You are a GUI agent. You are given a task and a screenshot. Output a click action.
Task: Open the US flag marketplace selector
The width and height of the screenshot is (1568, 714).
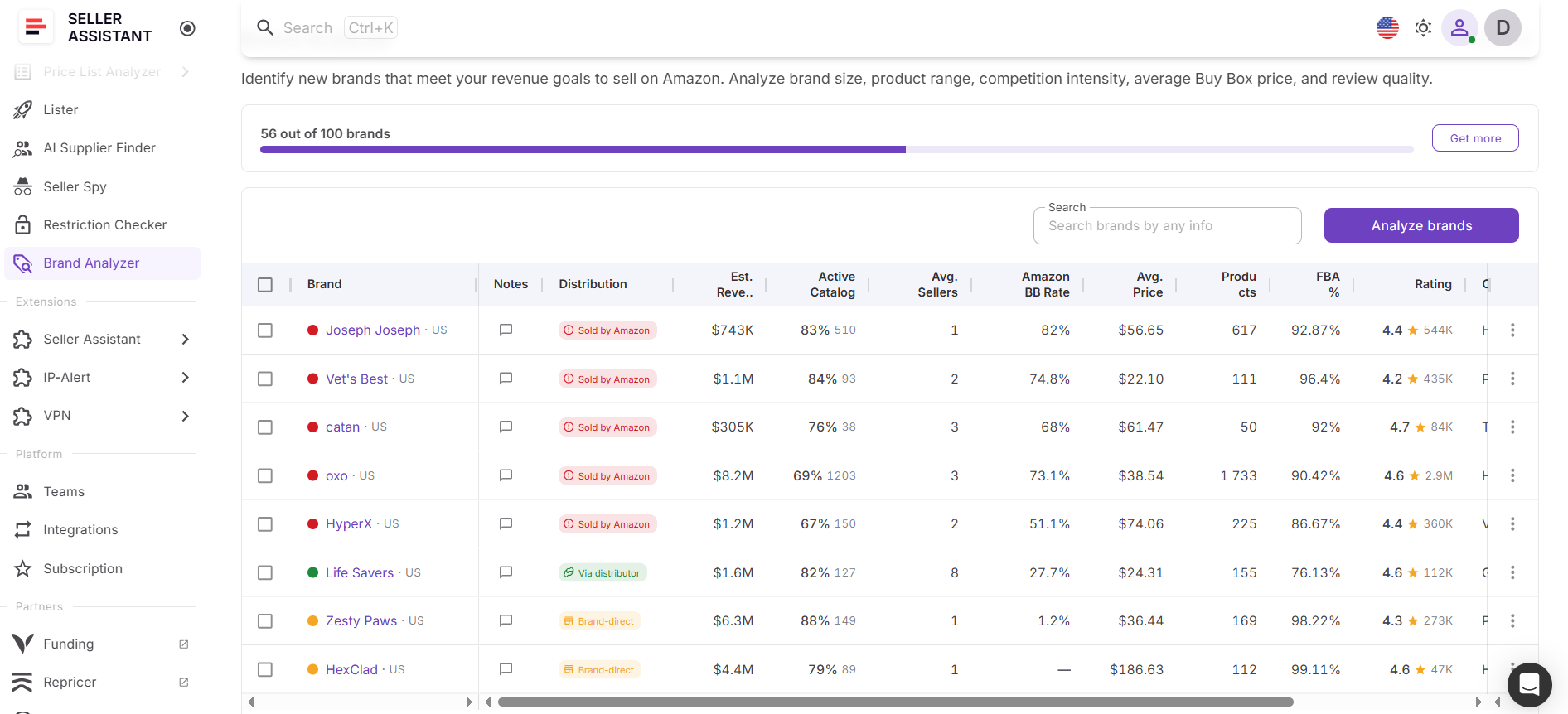click(x=1387, y=27)
